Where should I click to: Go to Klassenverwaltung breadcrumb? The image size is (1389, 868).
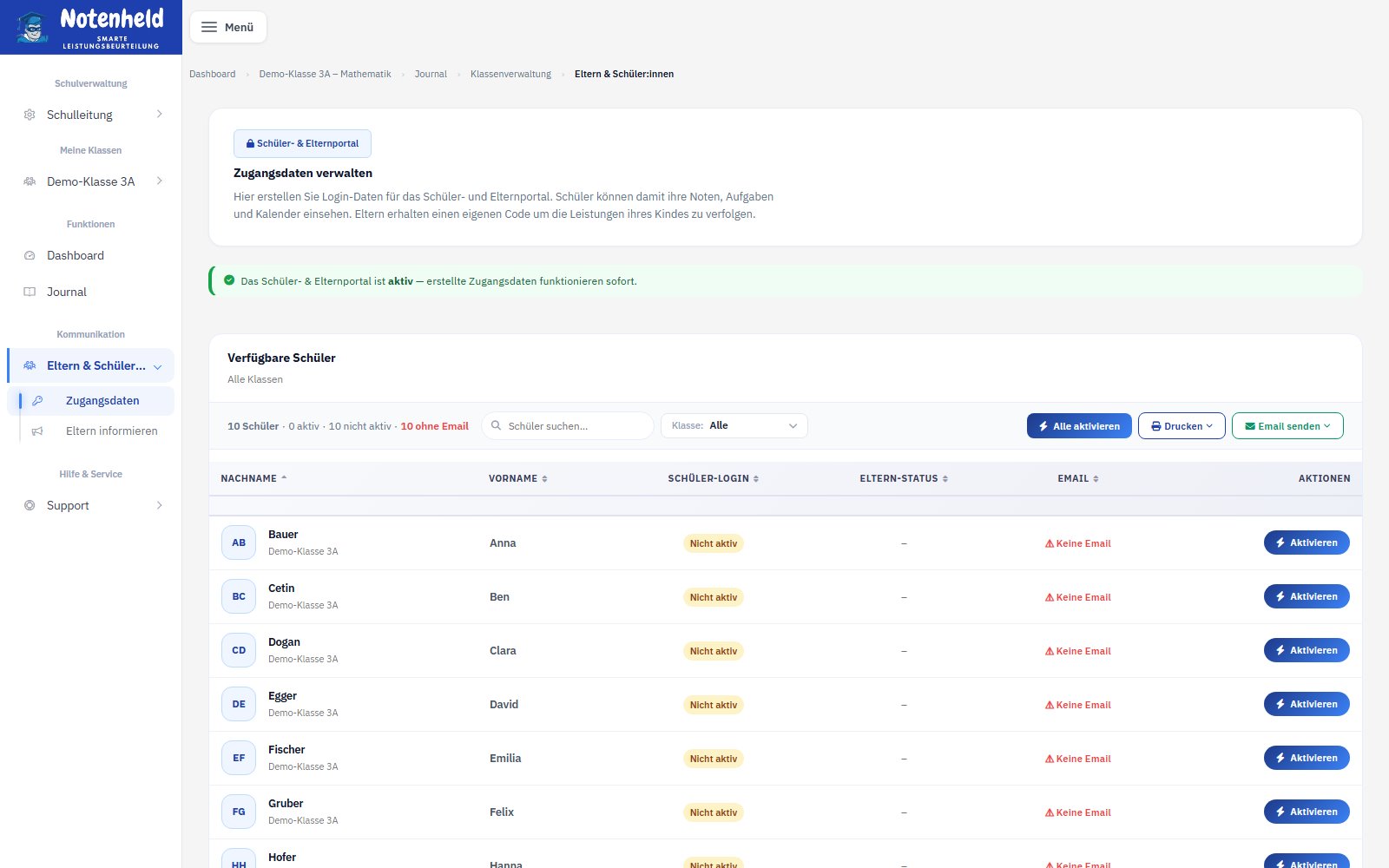[x=510, y=74]
